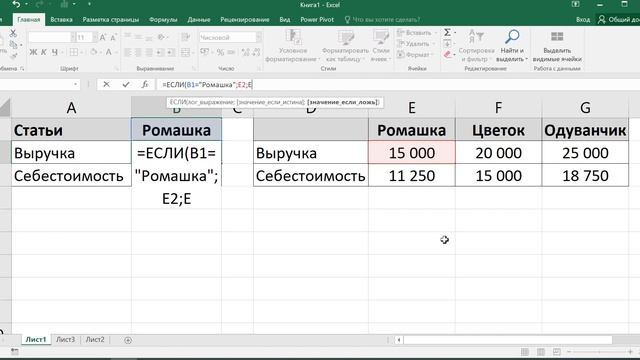Click the borders grid icon

[74, 52]
